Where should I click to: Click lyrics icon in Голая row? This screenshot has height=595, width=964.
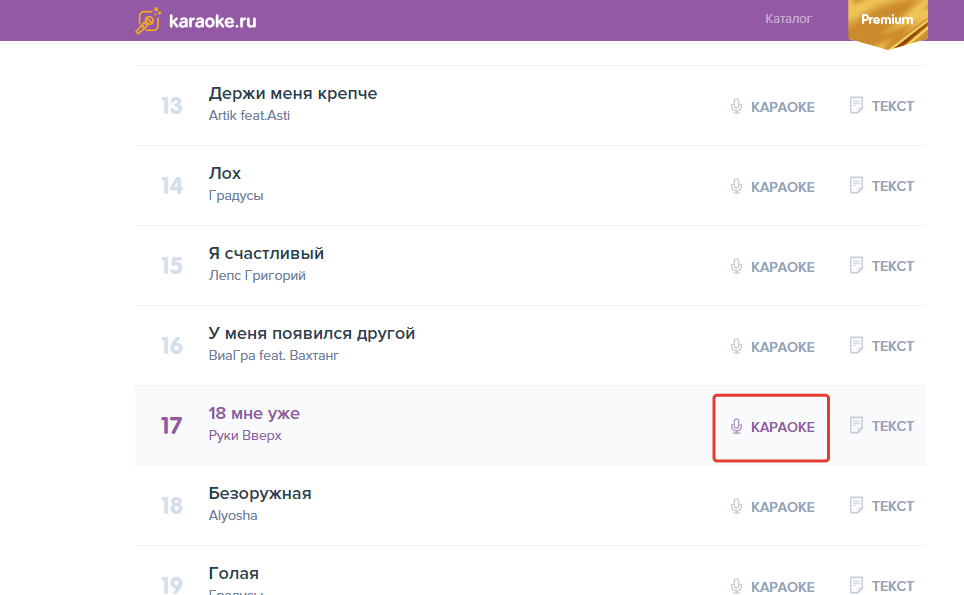(856, 585)
